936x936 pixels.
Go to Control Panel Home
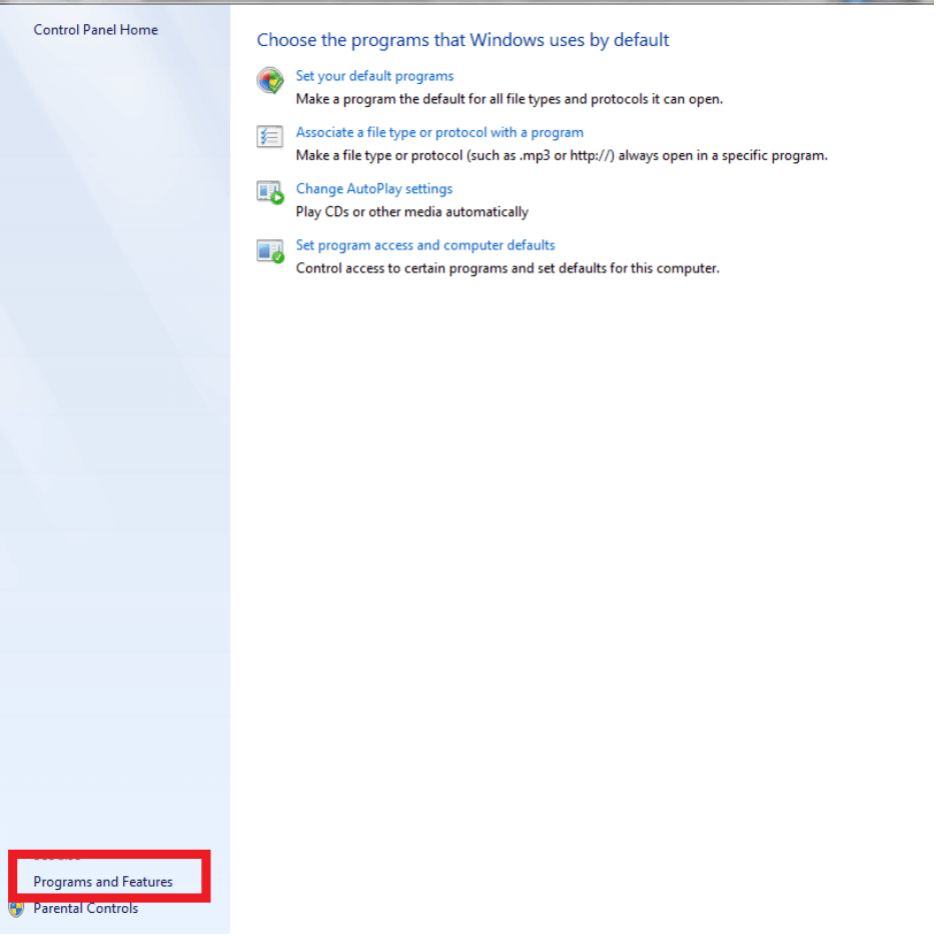click(96, 30)
